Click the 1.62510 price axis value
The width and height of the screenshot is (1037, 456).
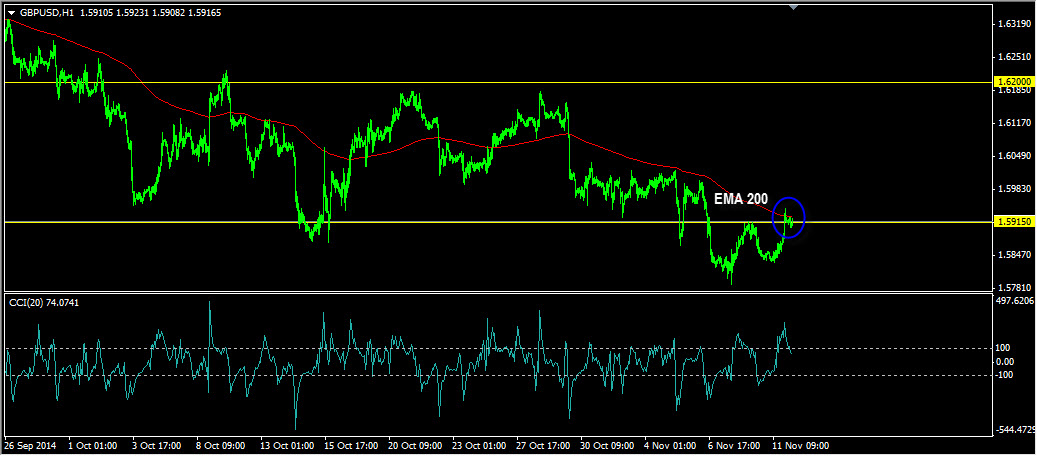(1015, 57)
